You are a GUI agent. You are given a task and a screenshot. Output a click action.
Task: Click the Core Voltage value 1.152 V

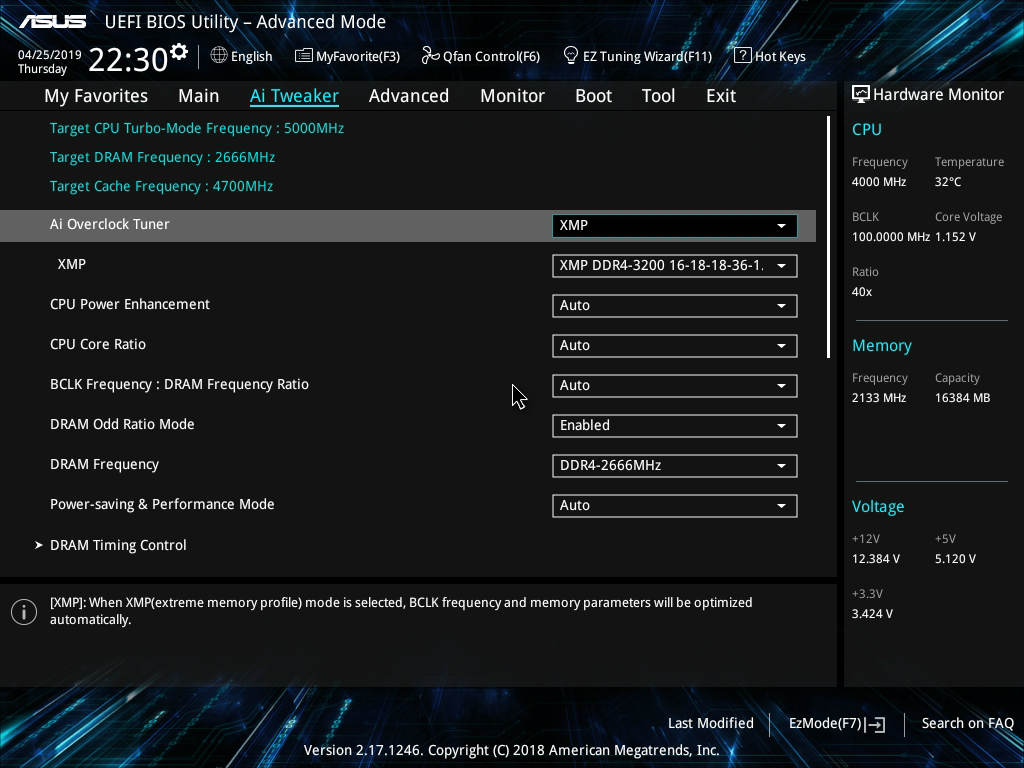(x=955, y=237)
